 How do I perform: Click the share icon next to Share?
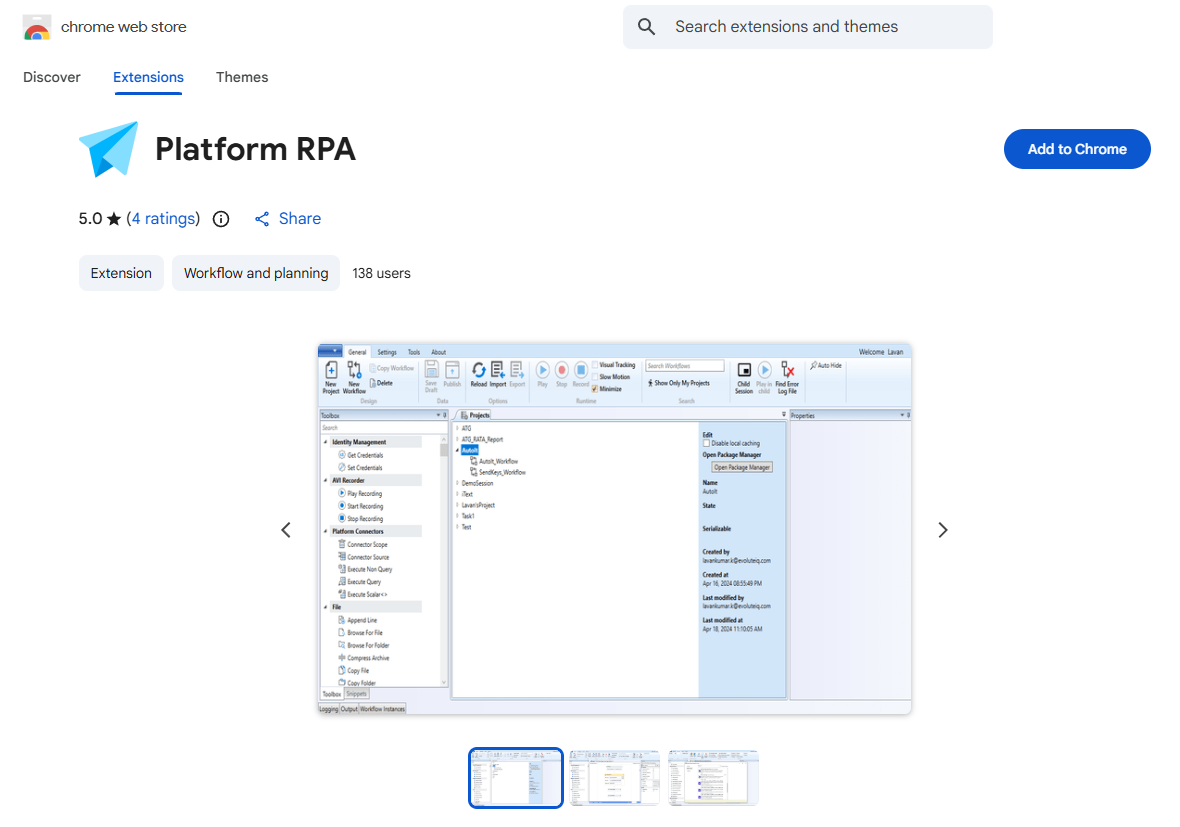pyautogui.click(x=262, y=219)
